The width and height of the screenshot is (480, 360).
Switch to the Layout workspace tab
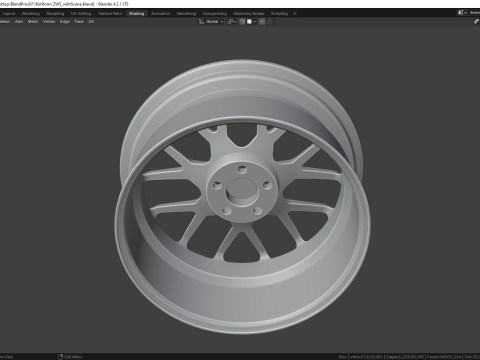(x=9, y=14)
